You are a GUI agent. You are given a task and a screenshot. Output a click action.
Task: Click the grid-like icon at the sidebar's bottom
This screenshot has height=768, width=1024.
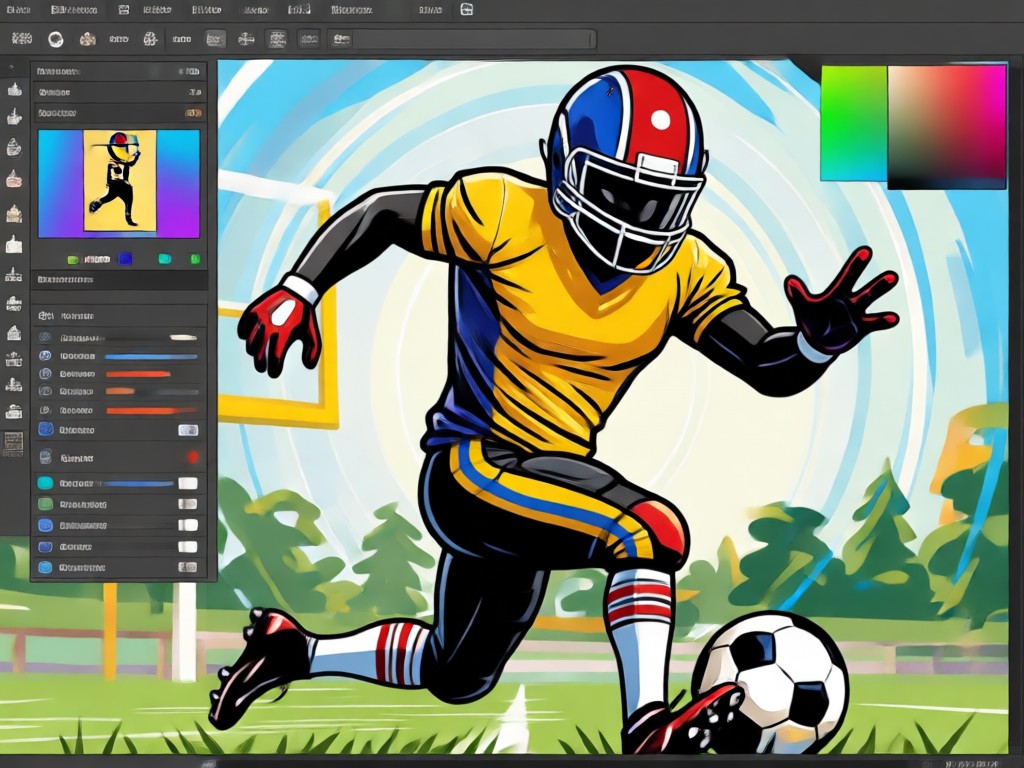point(13,443)
